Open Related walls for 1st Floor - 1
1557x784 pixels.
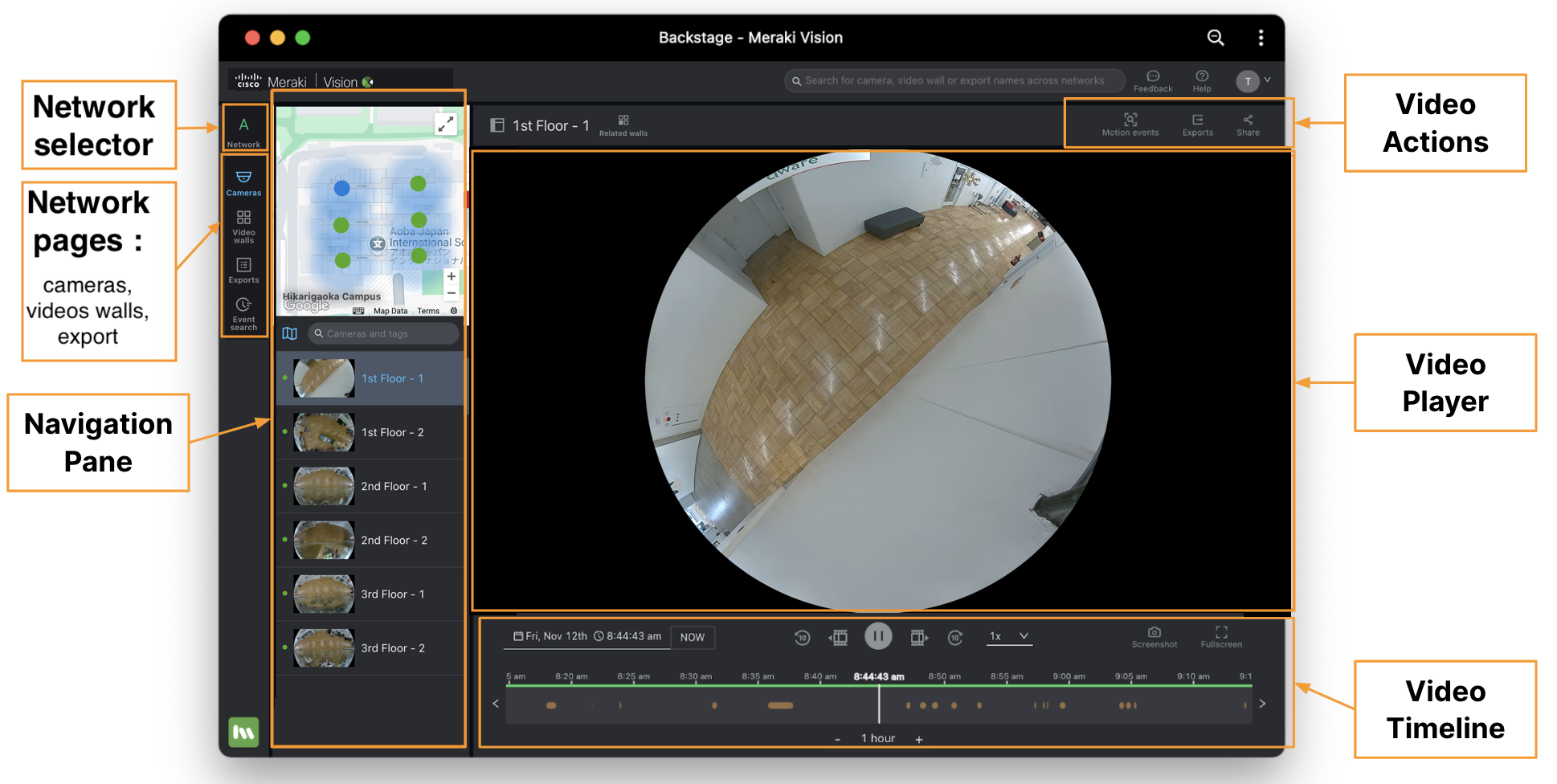pos(623,125)
